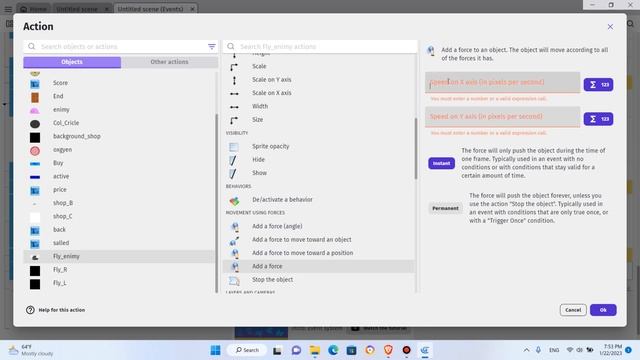This screenshot has height=360, width=640.
Task: Select the Col_Cricle object icon
Action: pyautogui.click(x=35, y=124)
